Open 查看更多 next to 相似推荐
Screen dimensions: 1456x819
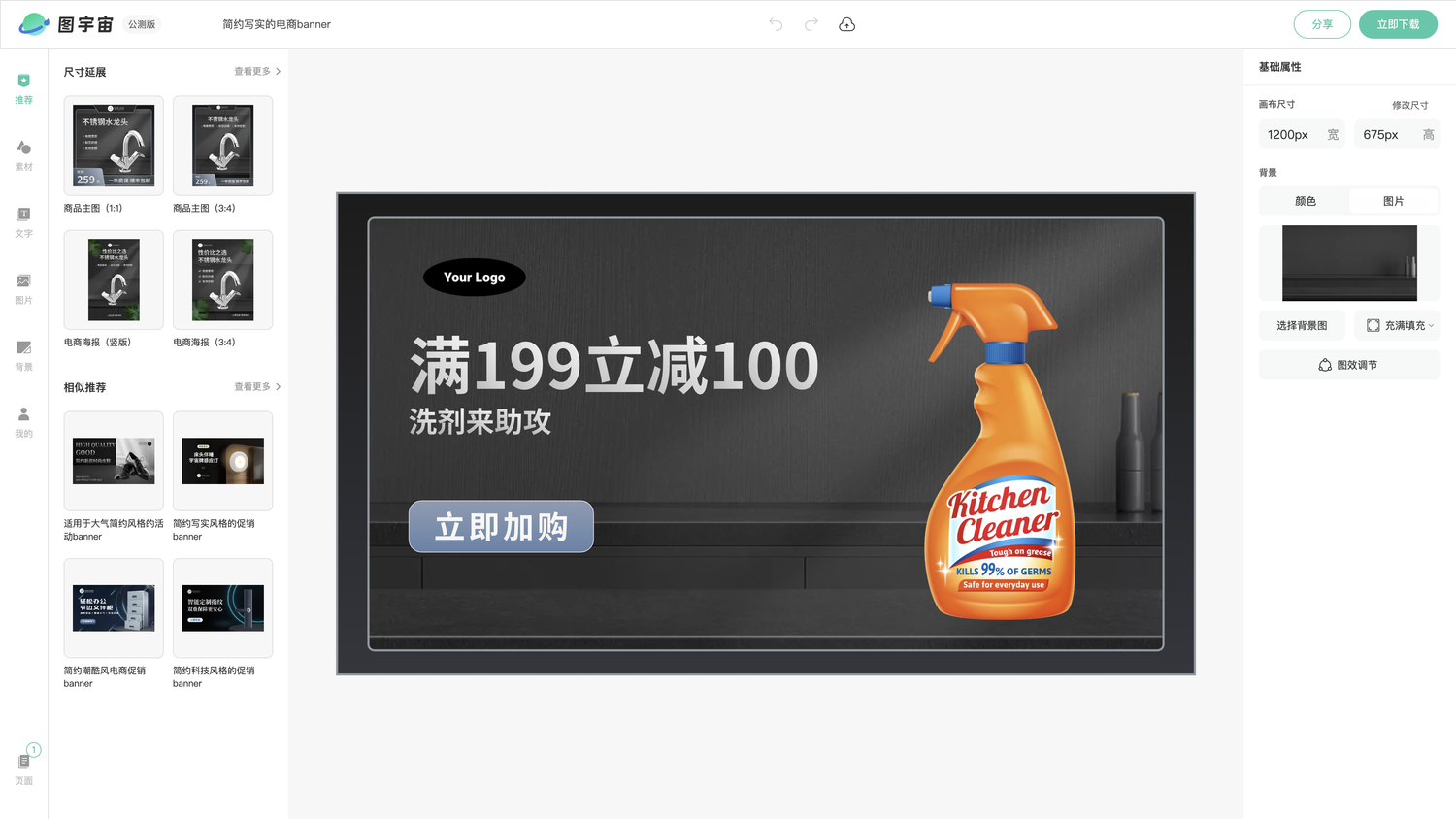pyautogui.click(x=257, y=386)
